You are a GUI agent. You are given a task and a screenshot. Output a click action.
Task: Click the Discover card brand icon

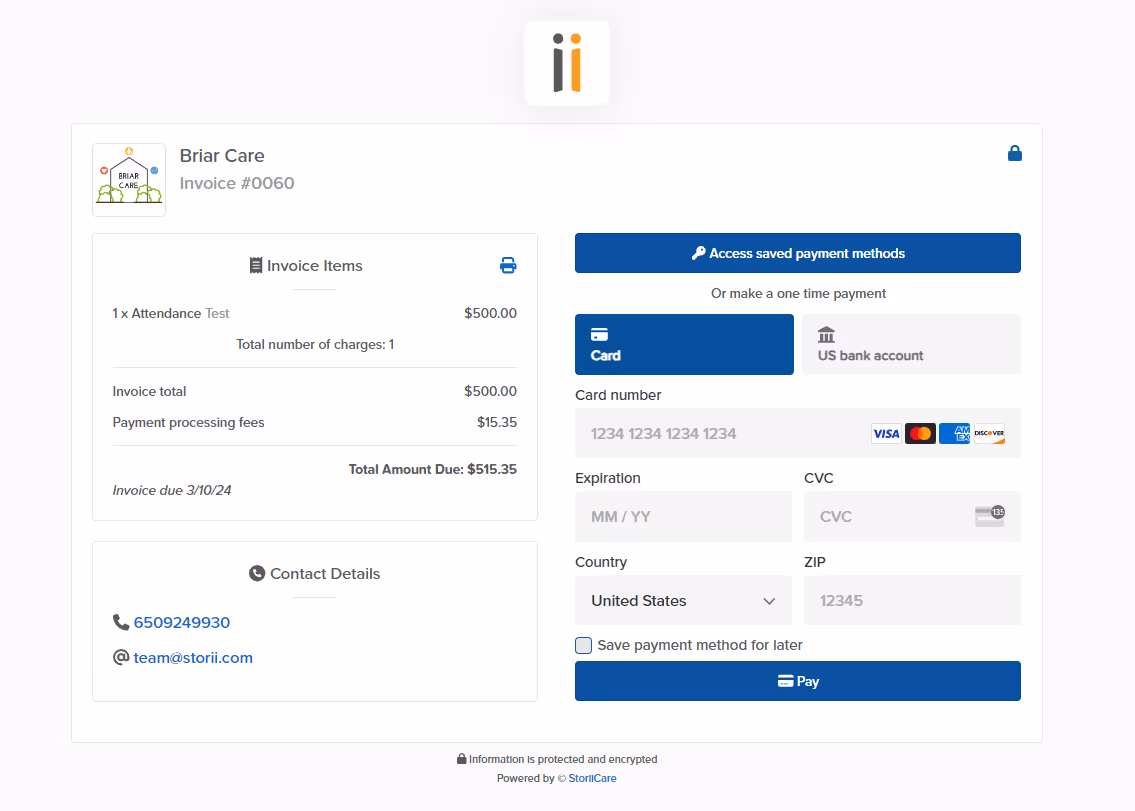coord(989,434)
